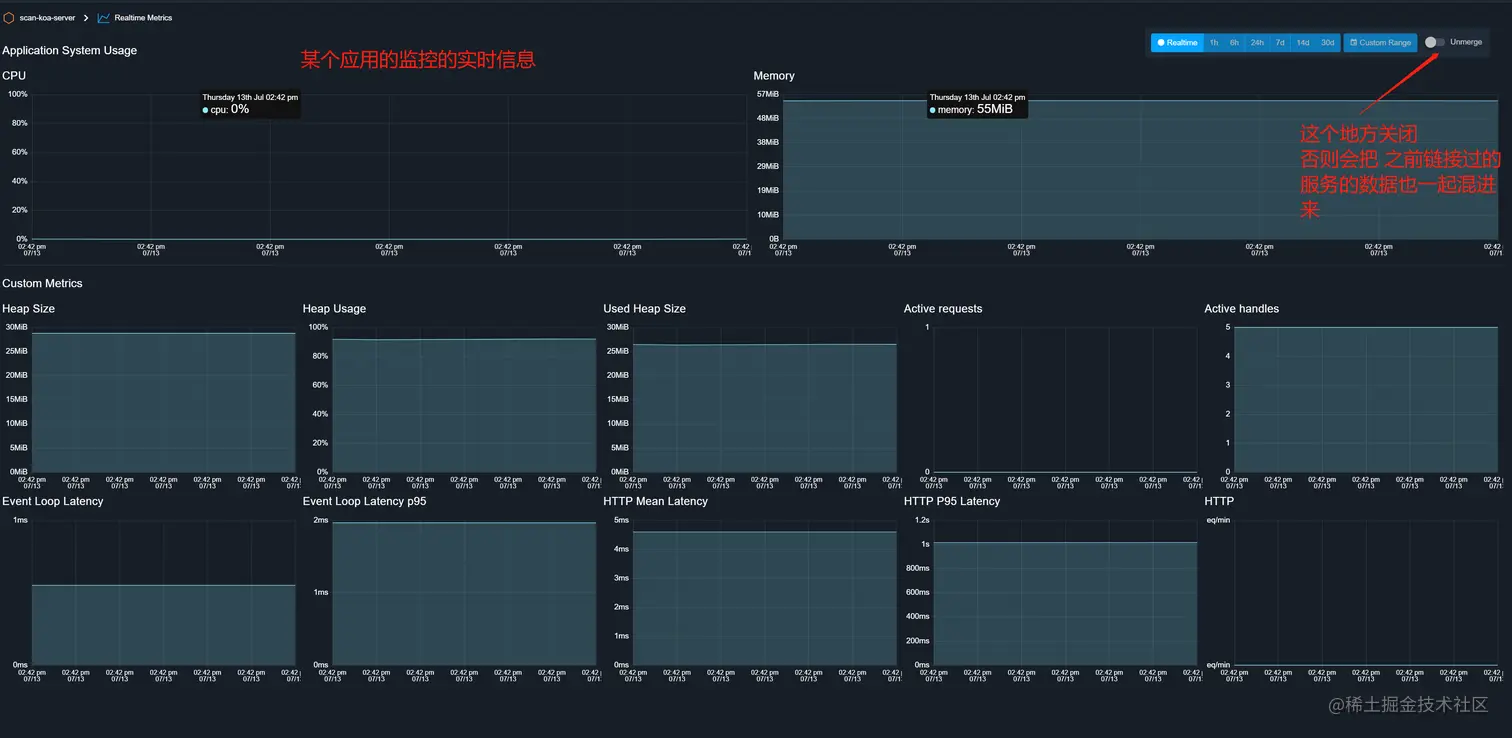Image resolution: width=1512 pixels, height=738 pixels.
Task: Click the Custom Metrics section heading
Action: tap(42, 284)
